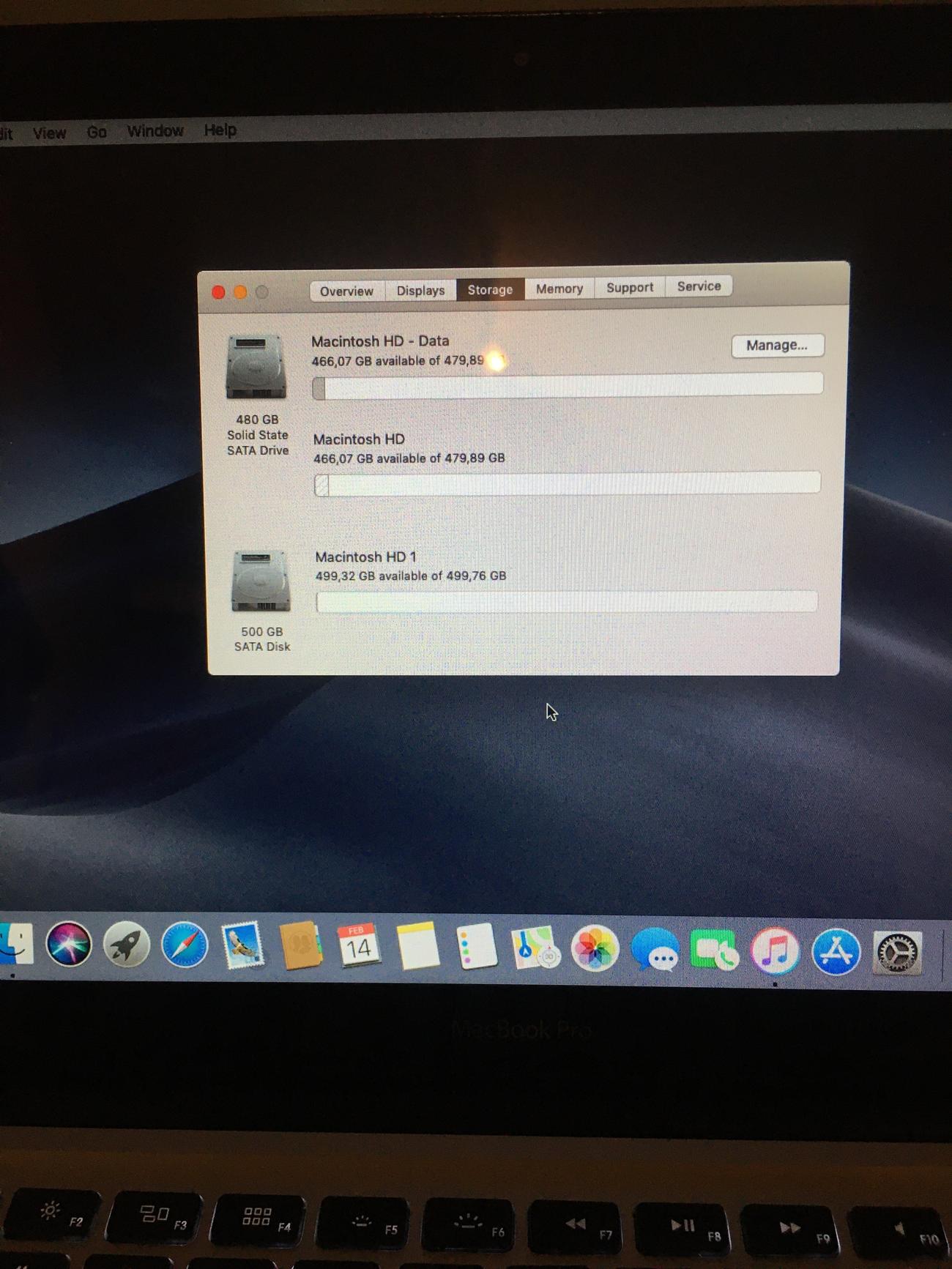Click '499,32 GB available of 499,76 GB' text
The image size is (952, 1269).
tap(411, 576)
